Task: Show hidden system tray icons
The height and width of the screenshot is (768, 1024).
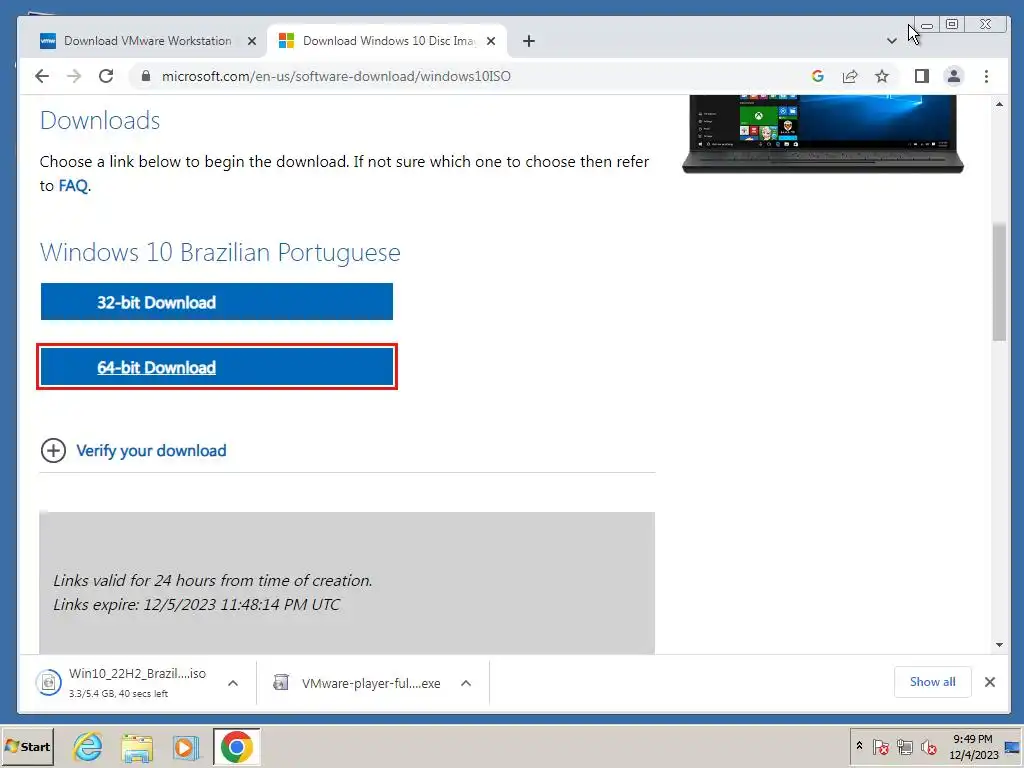Action: point(859,746)
